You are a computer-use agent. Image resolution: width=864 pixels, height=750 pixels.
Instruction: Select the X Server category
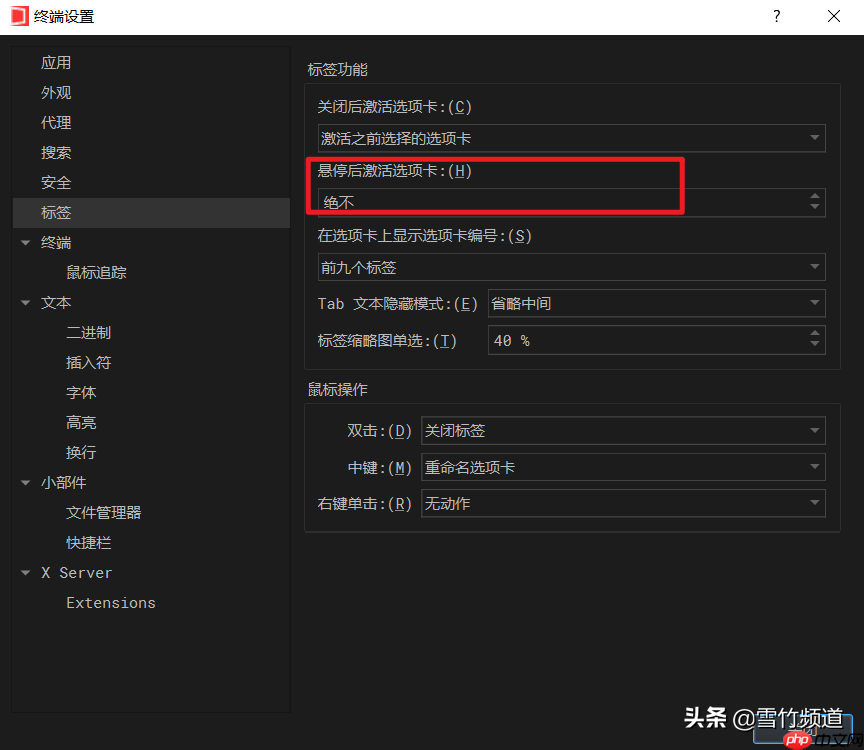(x=77, y=573)
